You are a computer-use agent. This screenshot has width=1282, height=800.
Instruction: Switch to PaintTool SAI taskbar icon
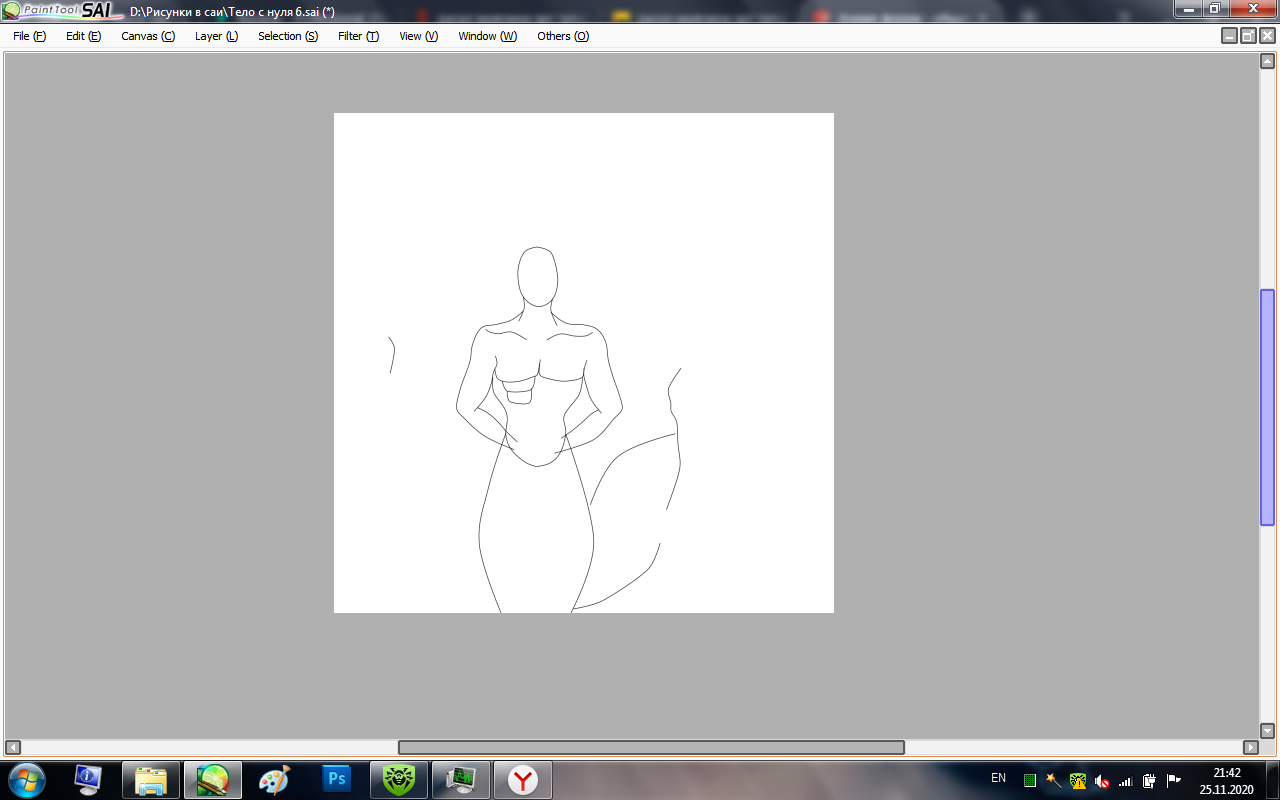[212, 779]
